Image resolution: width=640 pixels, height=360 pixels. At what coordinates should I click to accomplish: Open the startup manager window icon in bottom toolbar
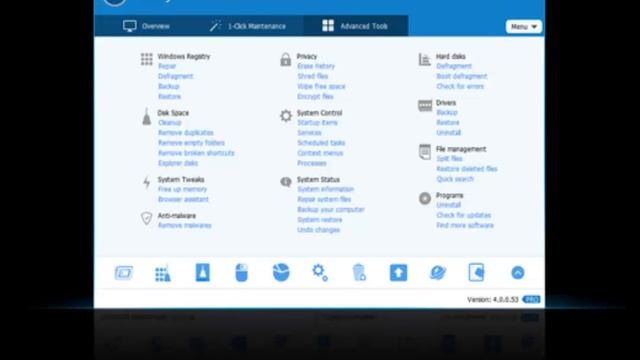[124, 273]
